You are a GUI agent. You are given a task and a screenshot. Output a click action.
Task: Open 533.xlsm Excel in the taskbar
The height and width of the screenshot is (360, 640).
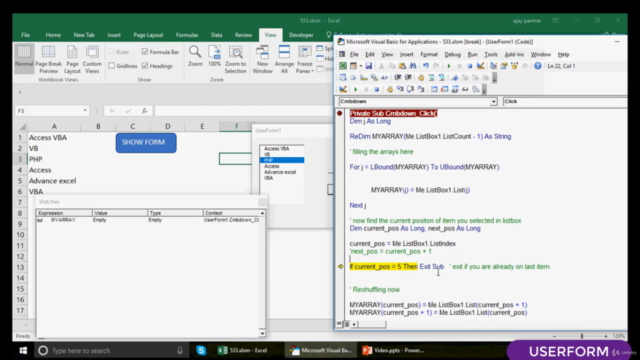[242, 350]
